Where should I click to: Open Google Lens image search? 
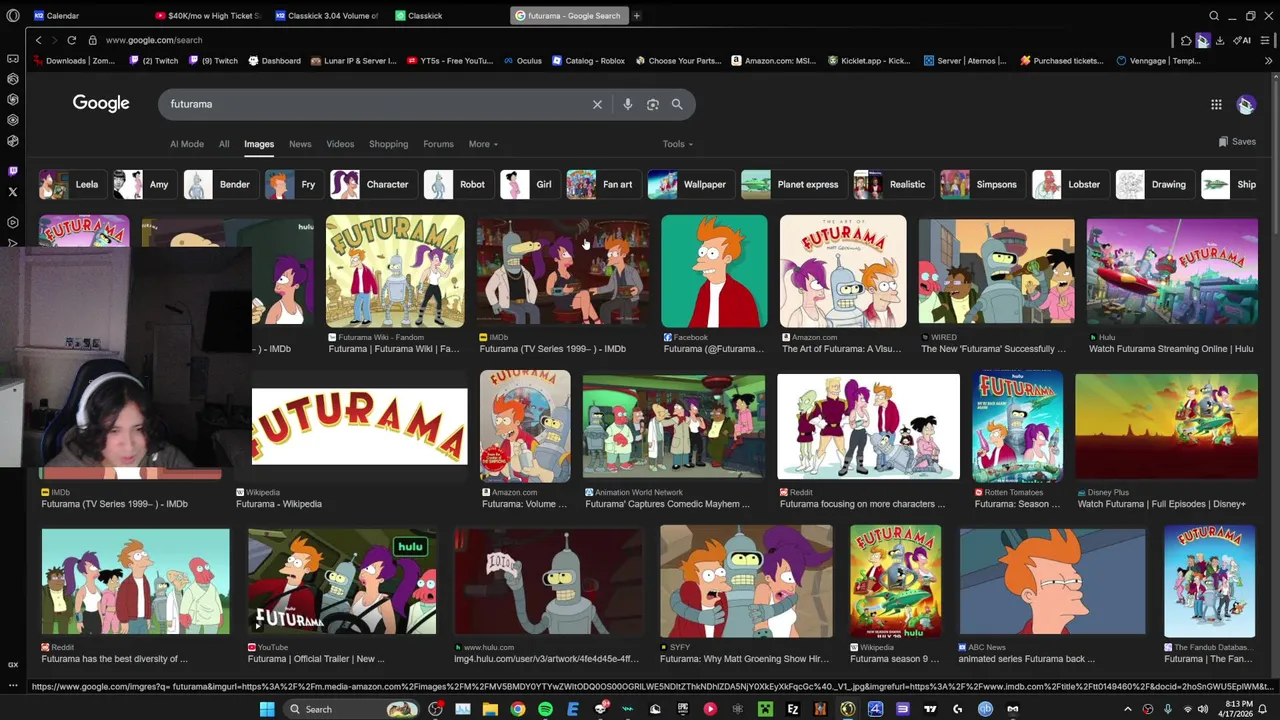[x=652, y=104]
